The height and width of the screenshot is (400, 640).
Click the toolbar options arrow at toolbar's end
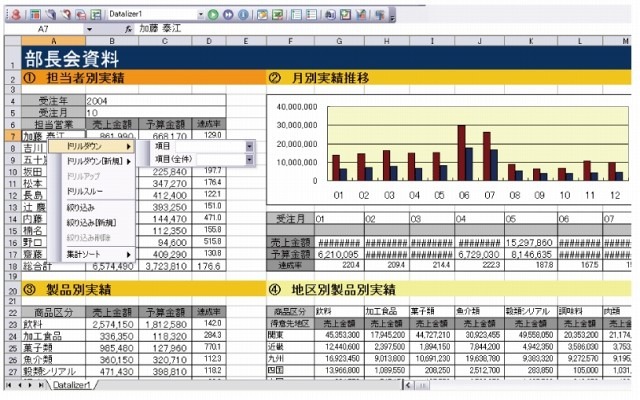pos(392,16)
